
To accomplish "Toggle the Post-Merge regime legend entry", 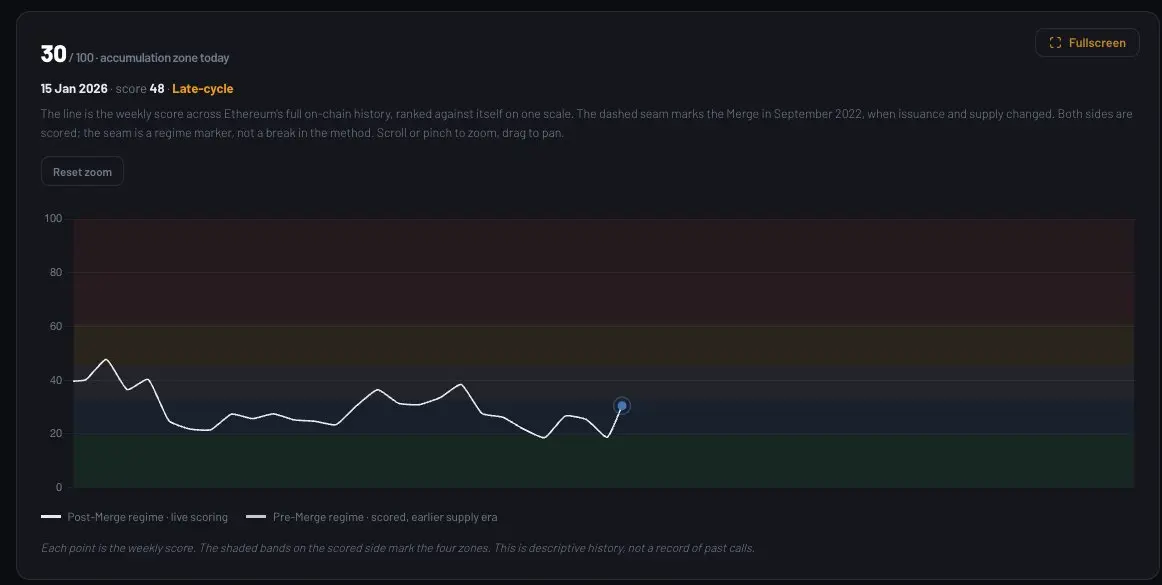I will (134, 518).
